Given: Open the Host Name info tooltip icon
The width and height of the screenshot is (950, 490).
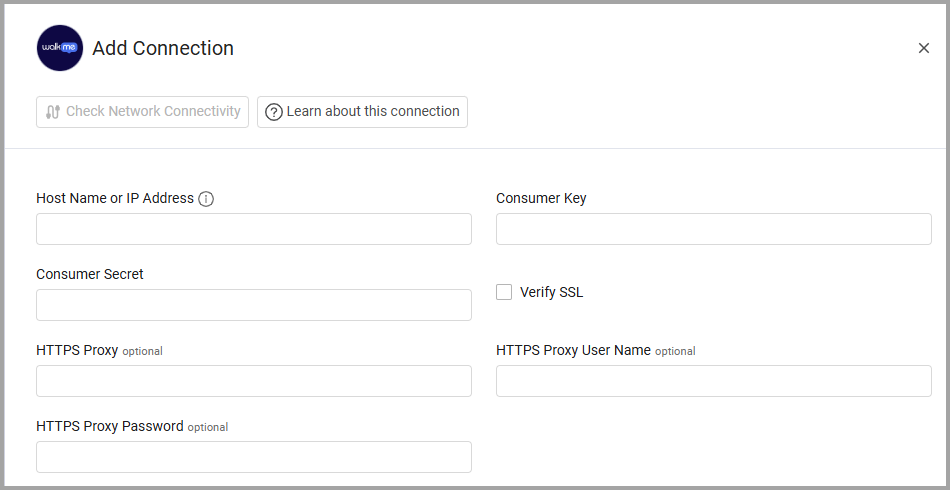Looking at the screenshot, I should (x=206, y=199).
